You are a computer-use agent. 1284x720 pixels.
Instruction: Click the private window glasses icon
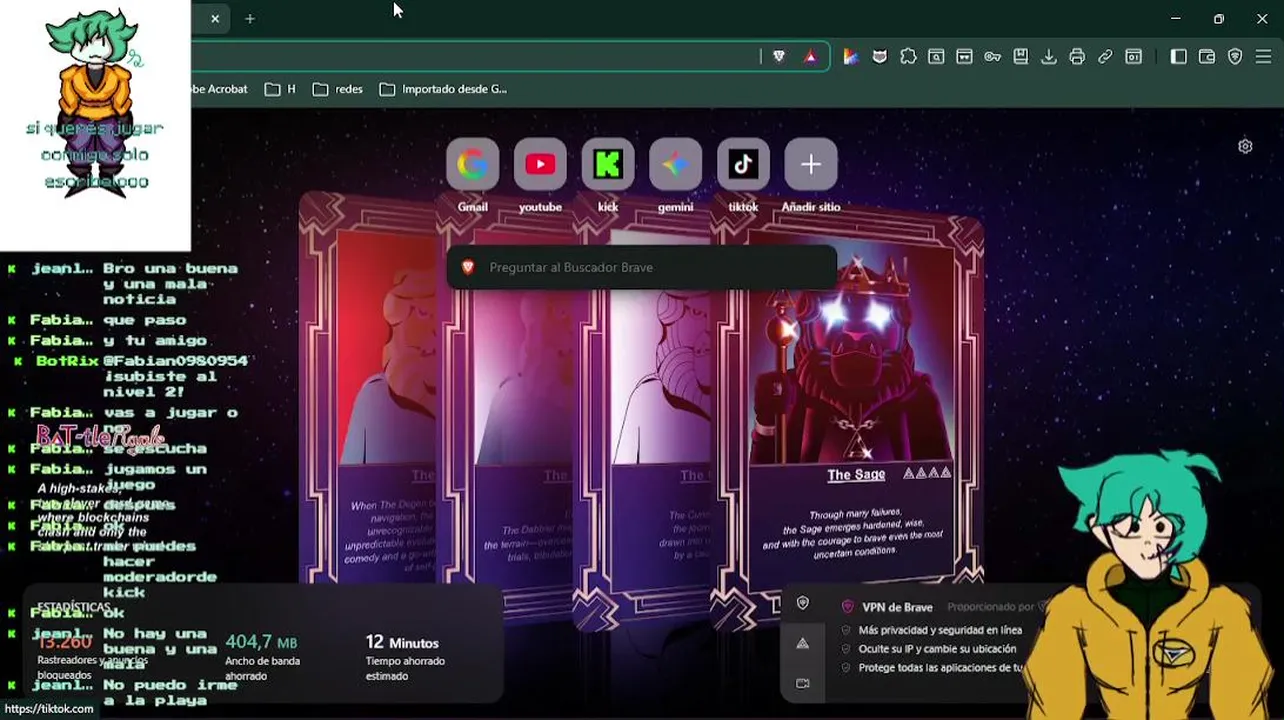964,57
